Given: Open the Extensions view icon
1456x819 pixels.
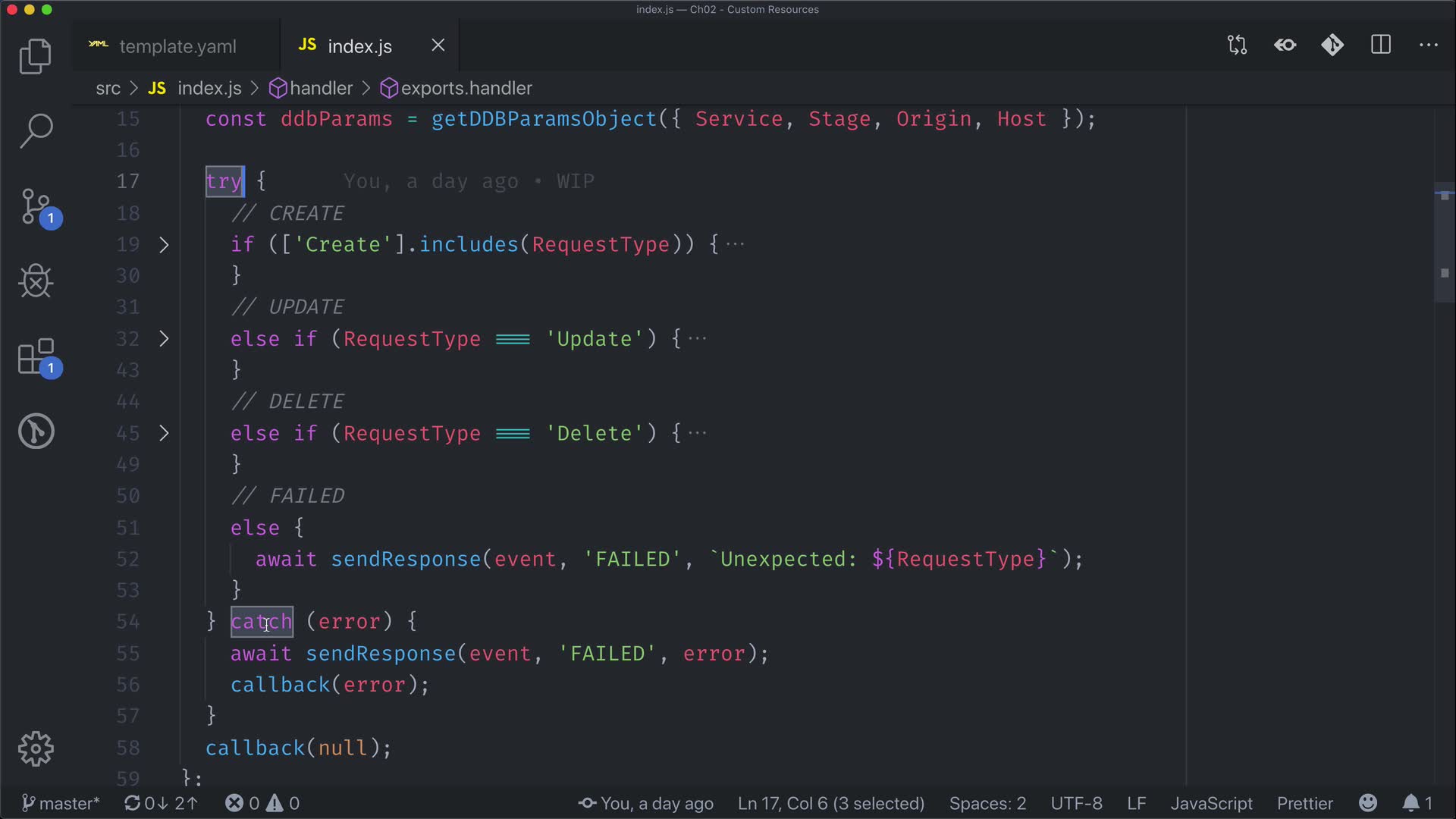Looking at the screenshot, I should 36,357.
